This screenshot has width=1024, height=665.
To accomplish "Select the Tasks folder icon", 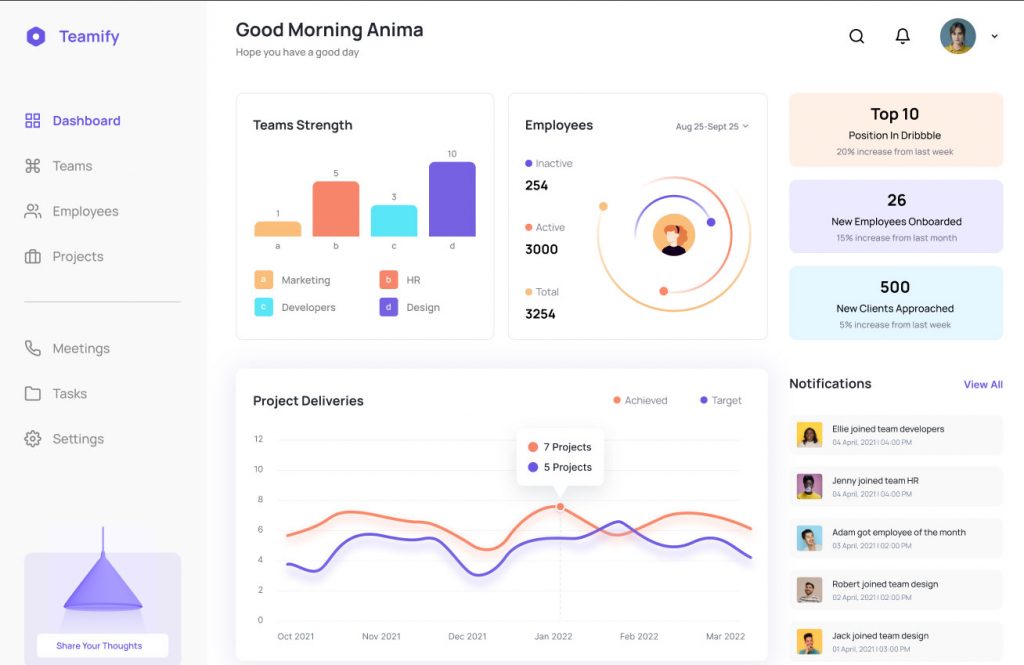I will (33, 393).
